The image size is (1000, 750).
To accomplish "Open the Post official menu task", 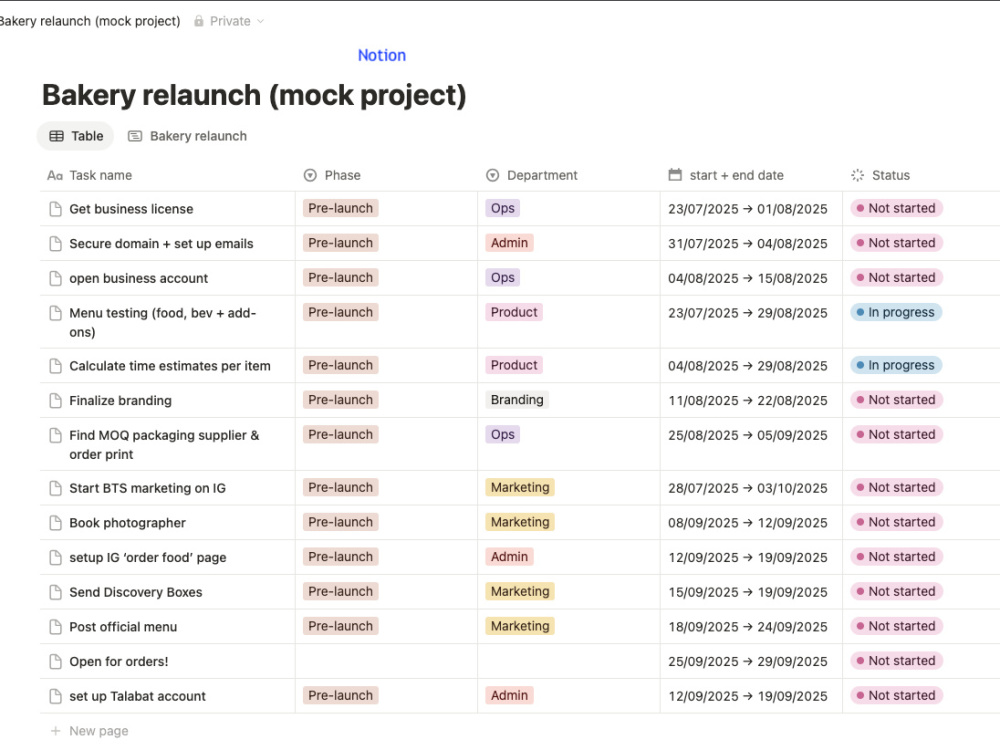I will click(122, 626).
